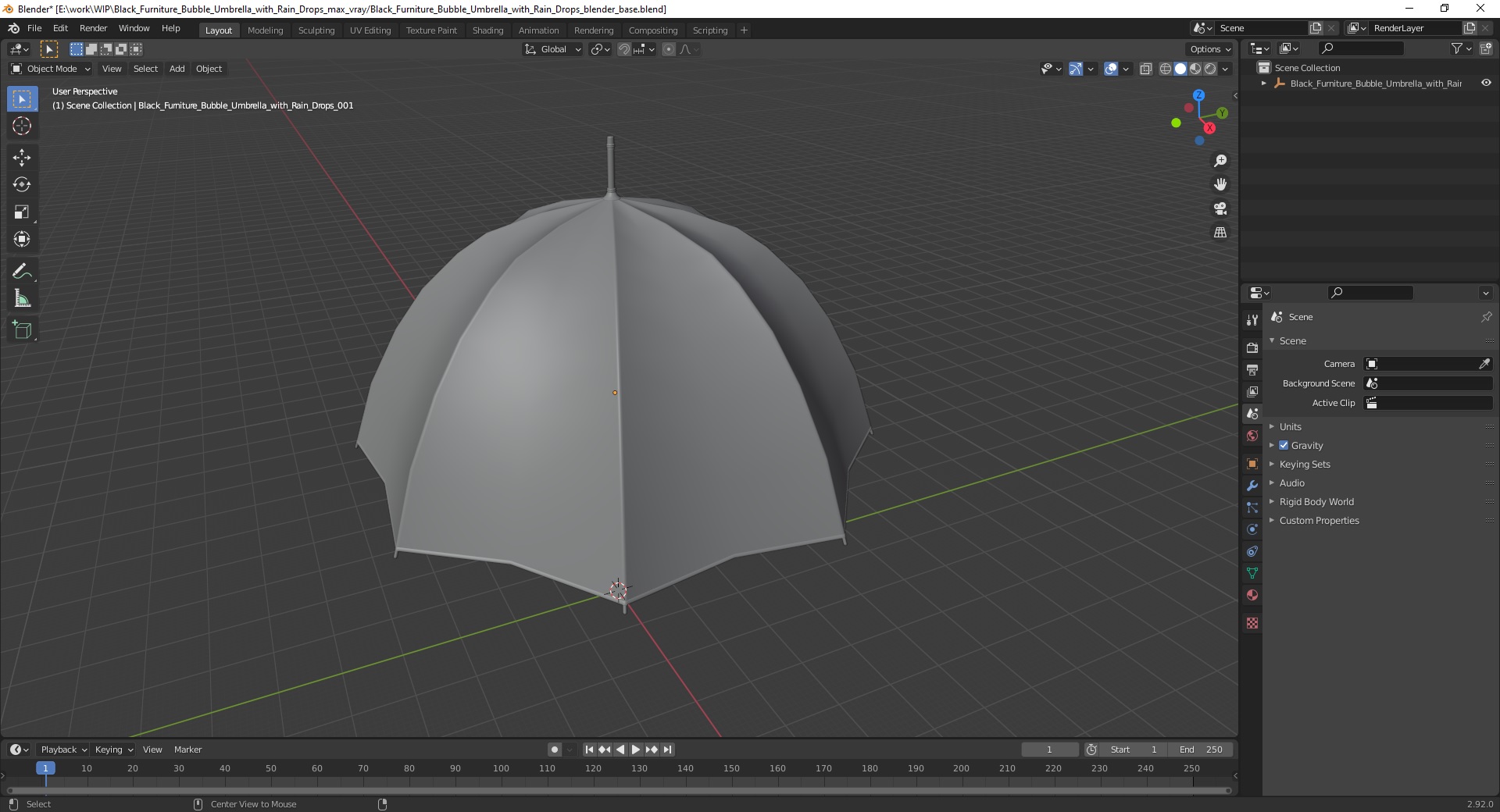Open the Options dropdown in viewport
Viewport: 1500px width, 812px height.
tap(1209, 49)
